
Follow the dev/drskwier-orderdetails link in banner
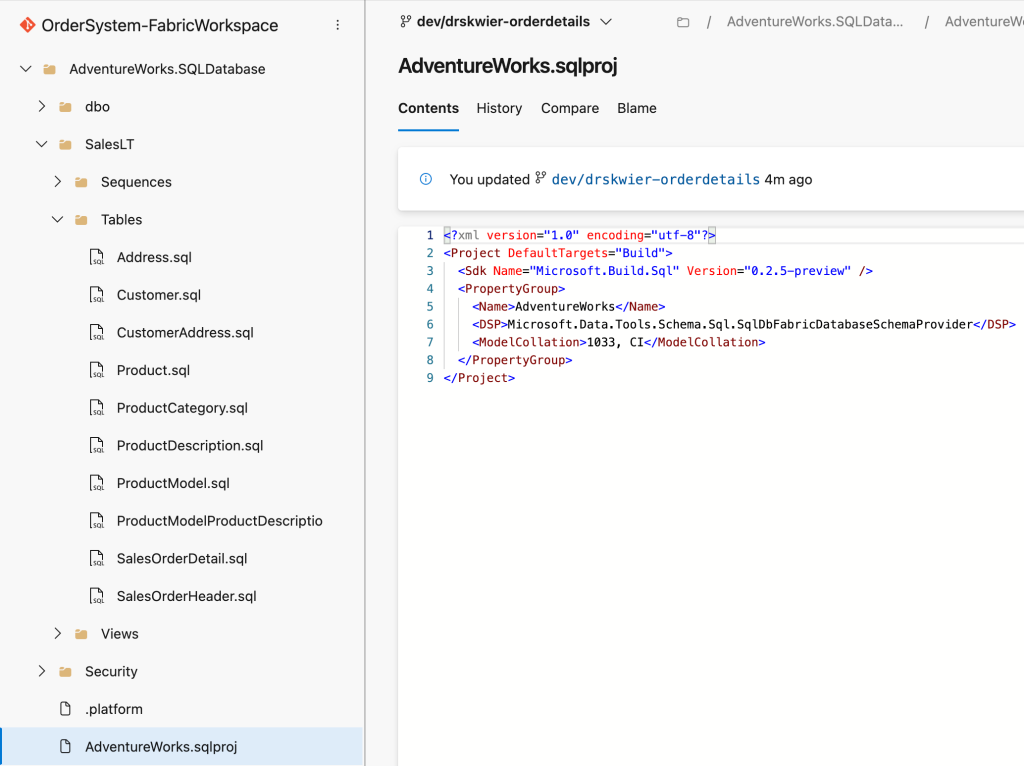point(655,179)
